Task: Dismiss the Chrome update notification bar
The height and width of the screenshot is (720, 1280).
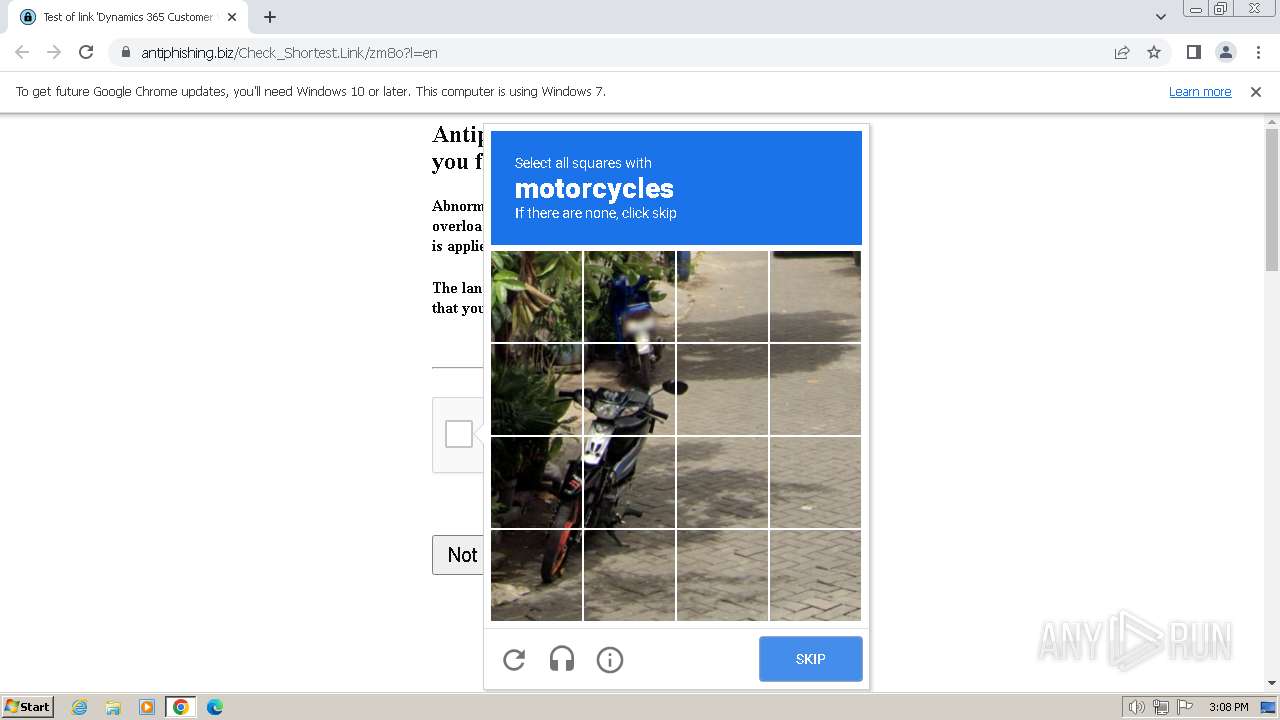Action: [1256, 91]
